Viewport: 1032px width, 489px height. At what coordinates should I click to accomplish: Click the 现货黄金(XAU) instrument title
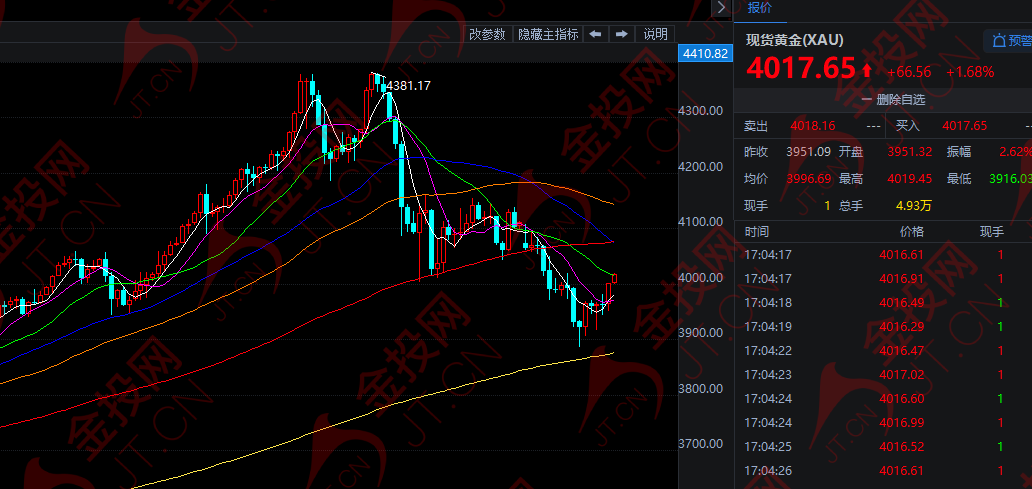click(795, 40)
